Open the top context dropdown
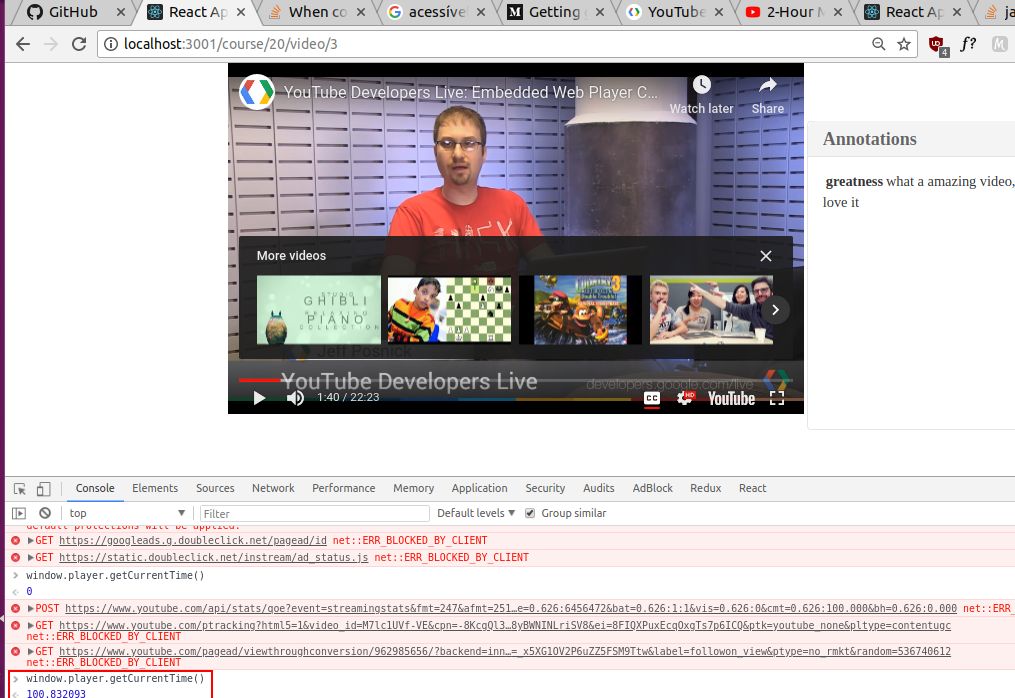The image size is (1015, 698). (x=127, y=513)
